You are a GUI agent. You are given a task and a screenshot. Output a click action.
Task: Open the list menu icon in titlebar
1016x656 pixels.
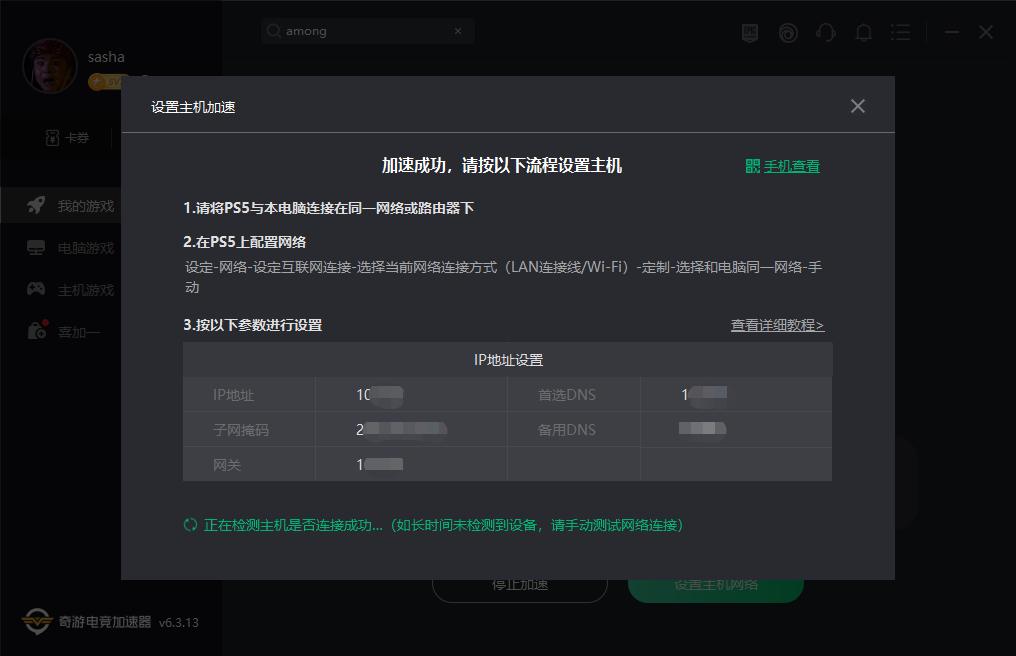[x=900, y=32]
